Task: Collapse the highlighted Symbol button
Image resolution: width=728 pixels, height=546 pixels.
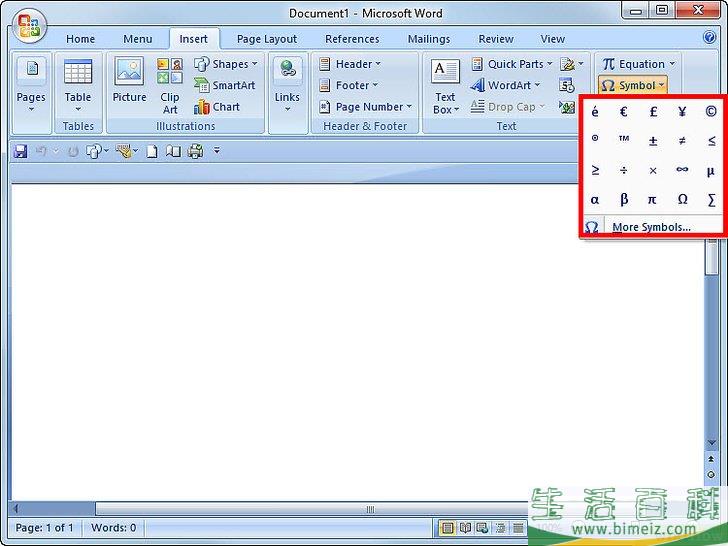Action: [x=633, y=85]
